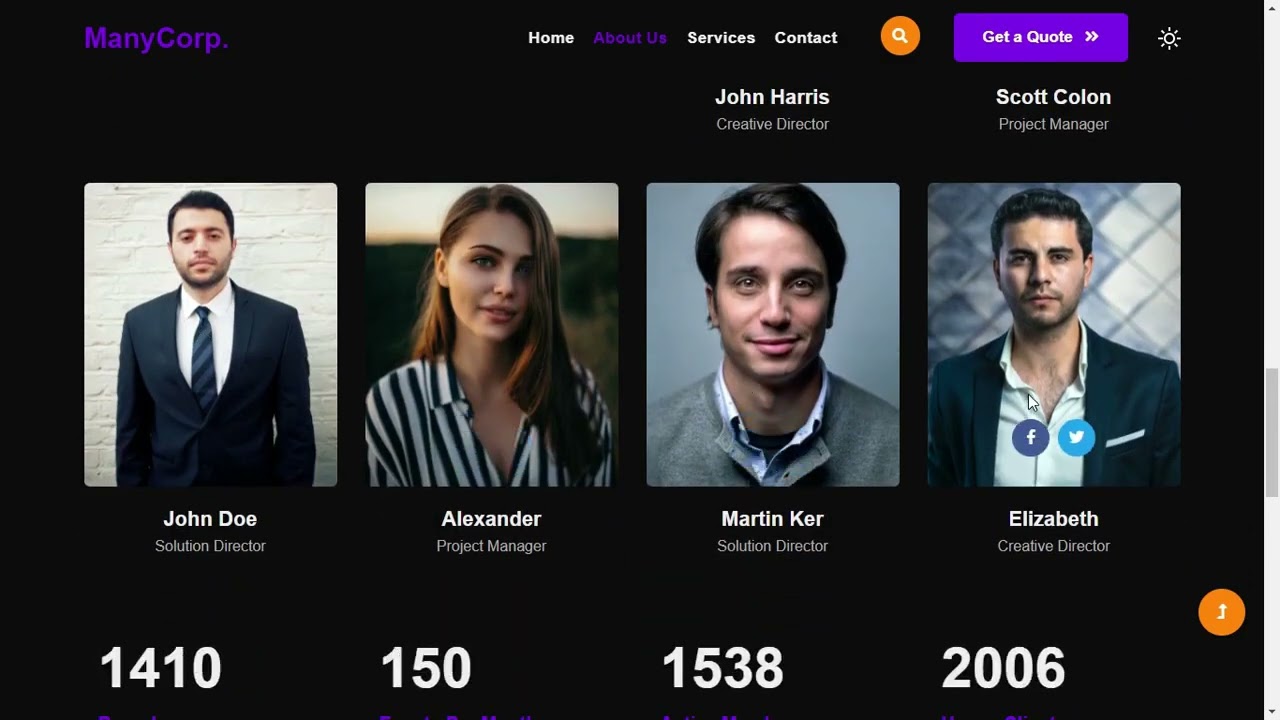Click the Scott Colon name heading
Screen dimensions: 1280x720
pyautogui.click(x=1053, y=97)
